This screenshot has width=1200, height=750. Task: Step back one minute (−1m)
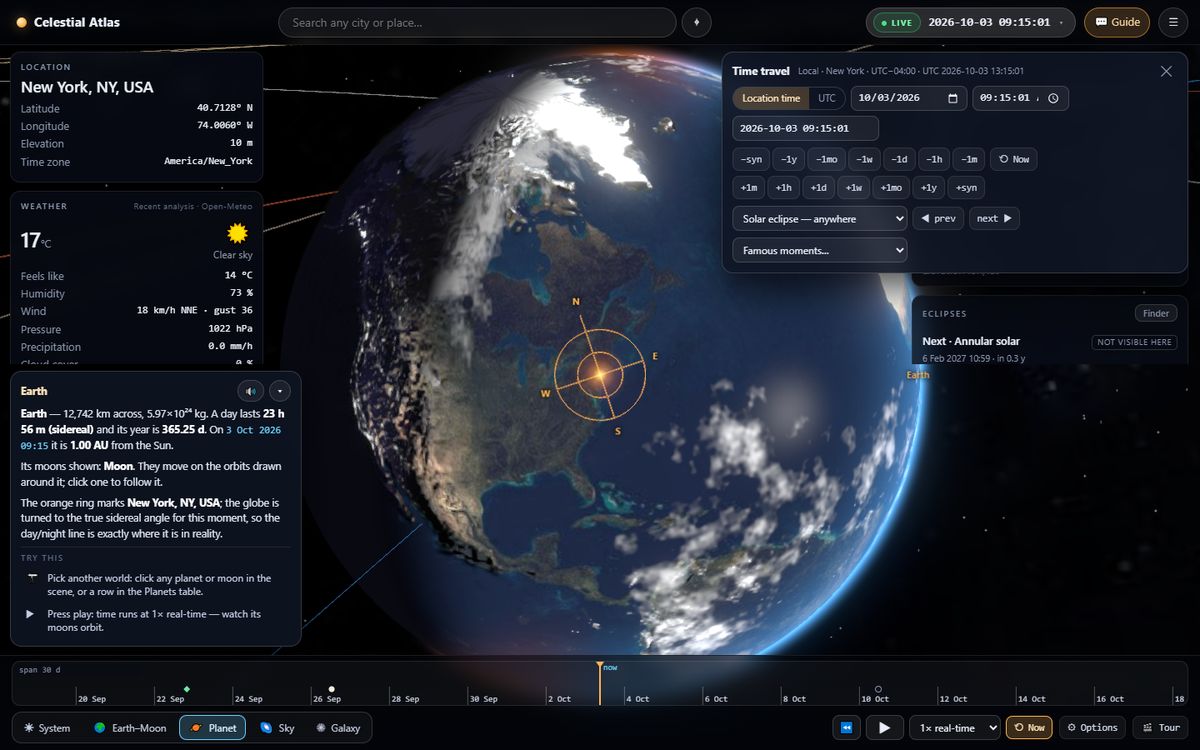click(968, 159)
